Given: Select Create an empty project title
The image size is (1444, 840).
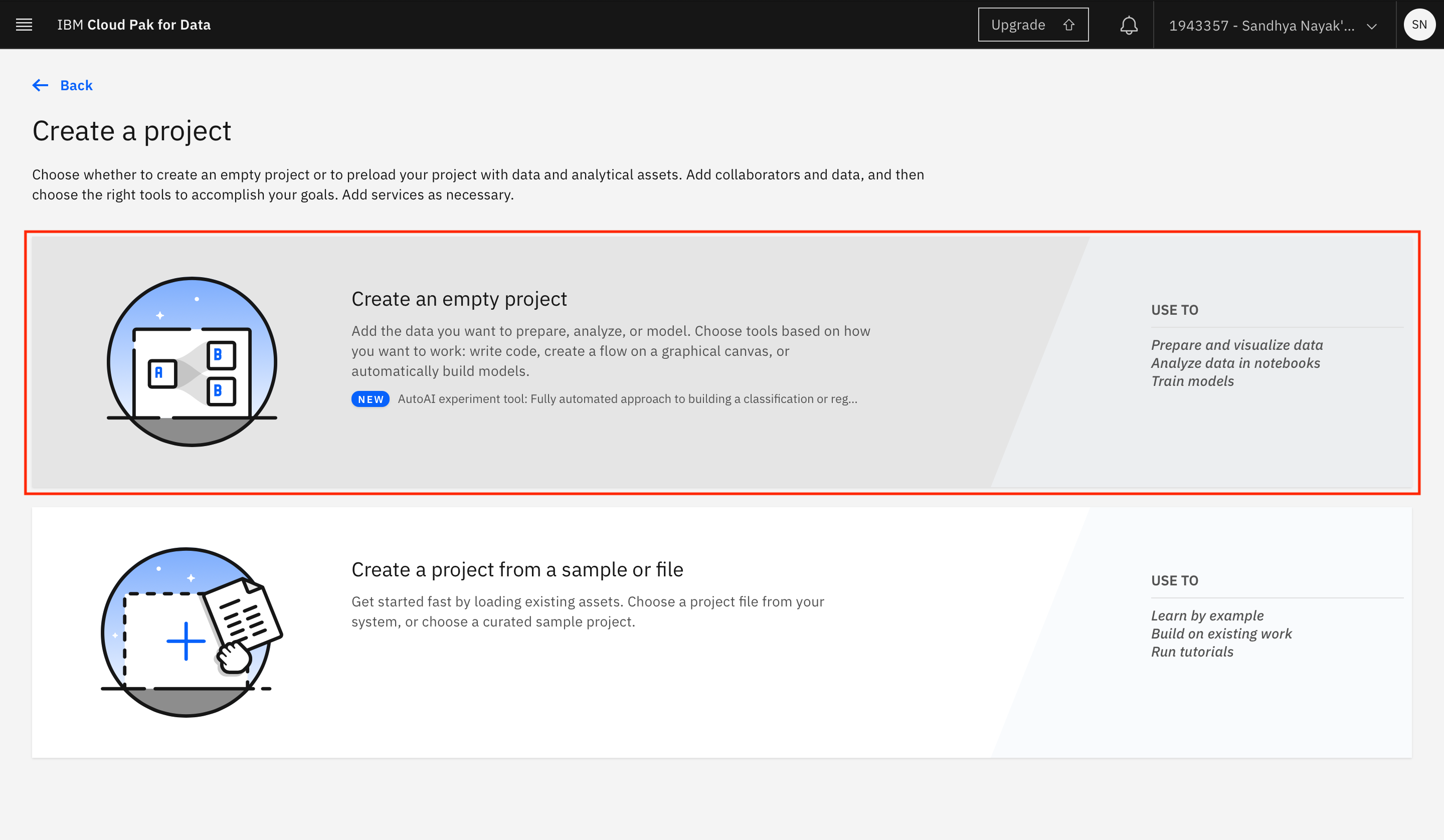Looking at the screenshot, I should point(458,299).
